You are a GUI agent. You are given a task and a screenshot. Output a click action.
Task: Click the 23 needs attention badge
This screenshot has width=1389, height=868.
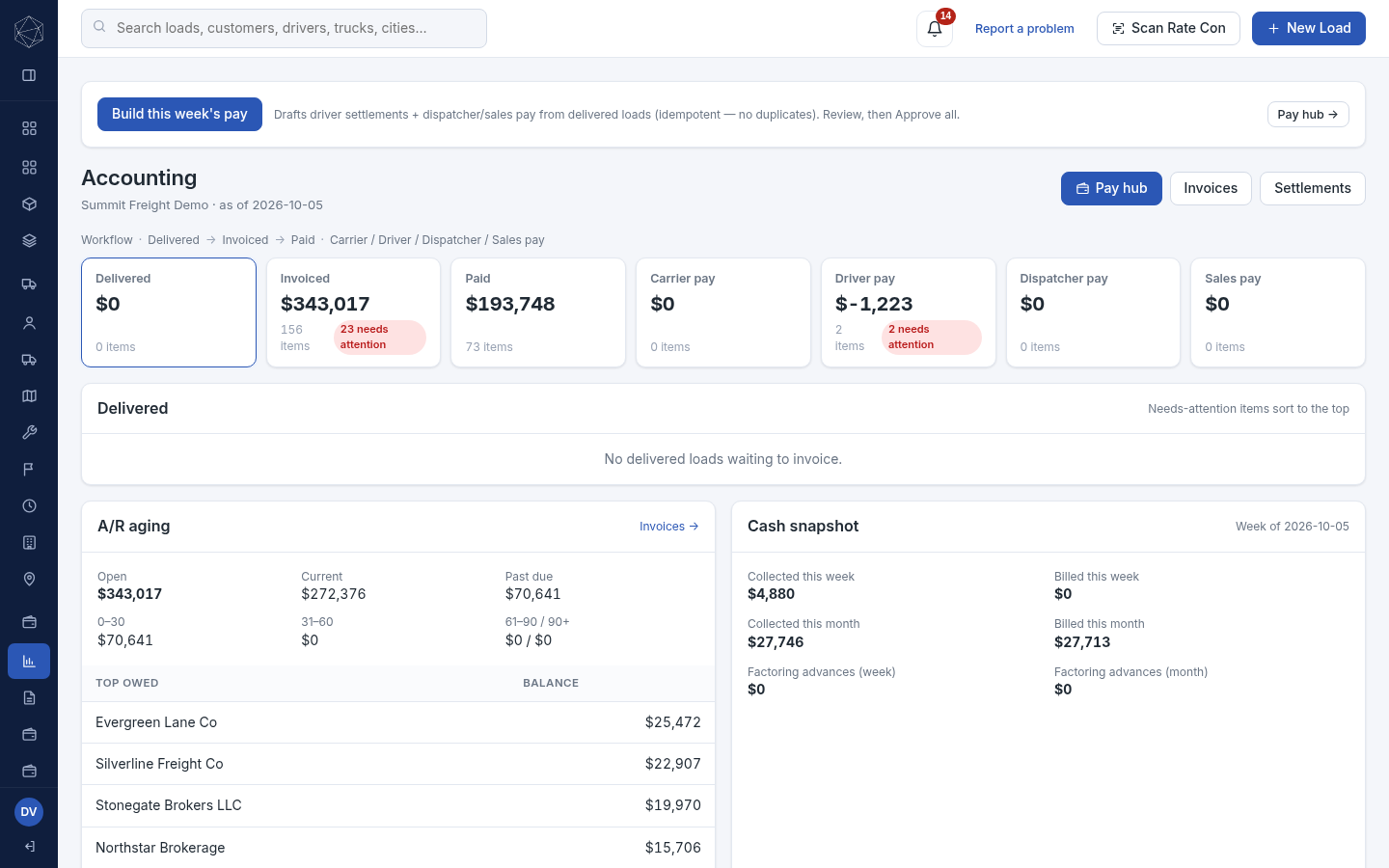coord(380,338)
